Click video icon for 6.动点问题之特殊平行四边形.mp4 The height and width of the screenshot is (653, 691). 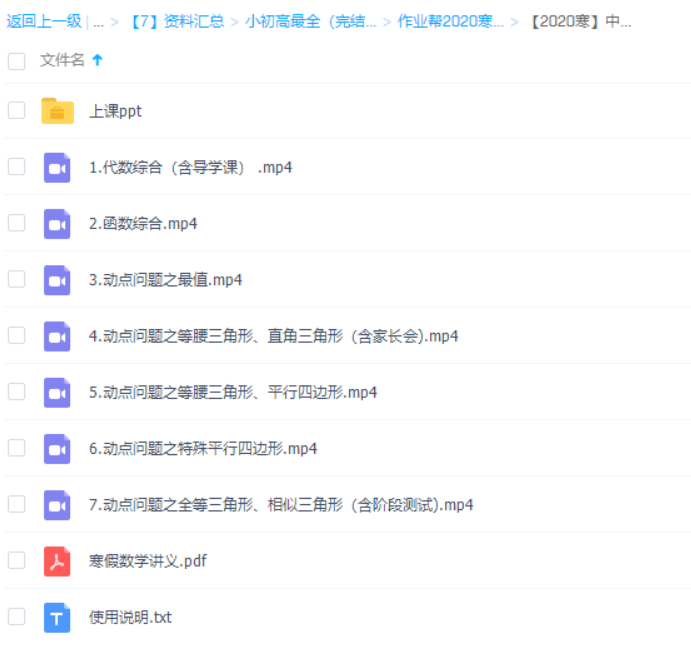[x=57, y=449]
